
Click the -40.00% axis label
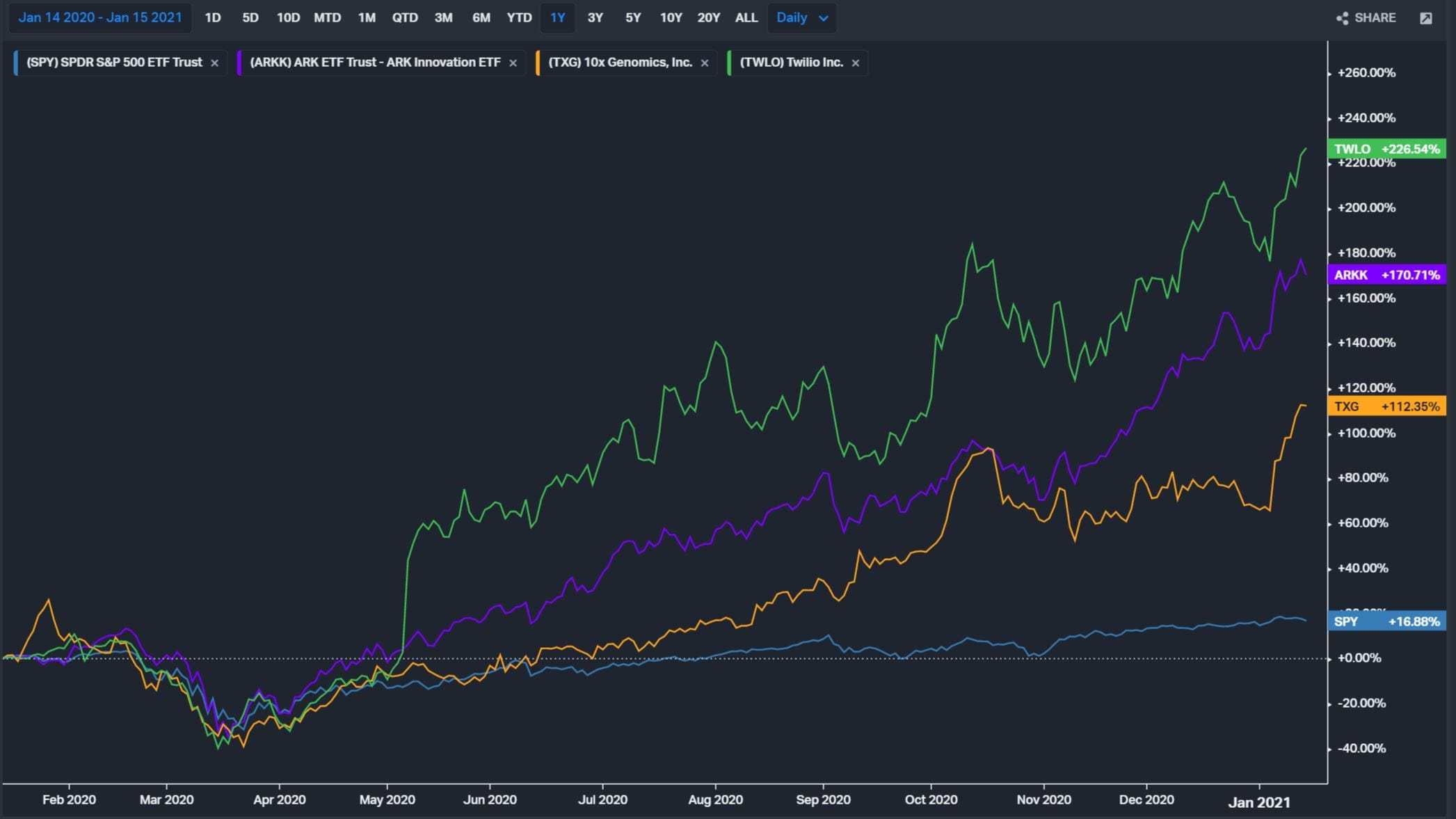pyautogui.click(x=1362, y=749)
